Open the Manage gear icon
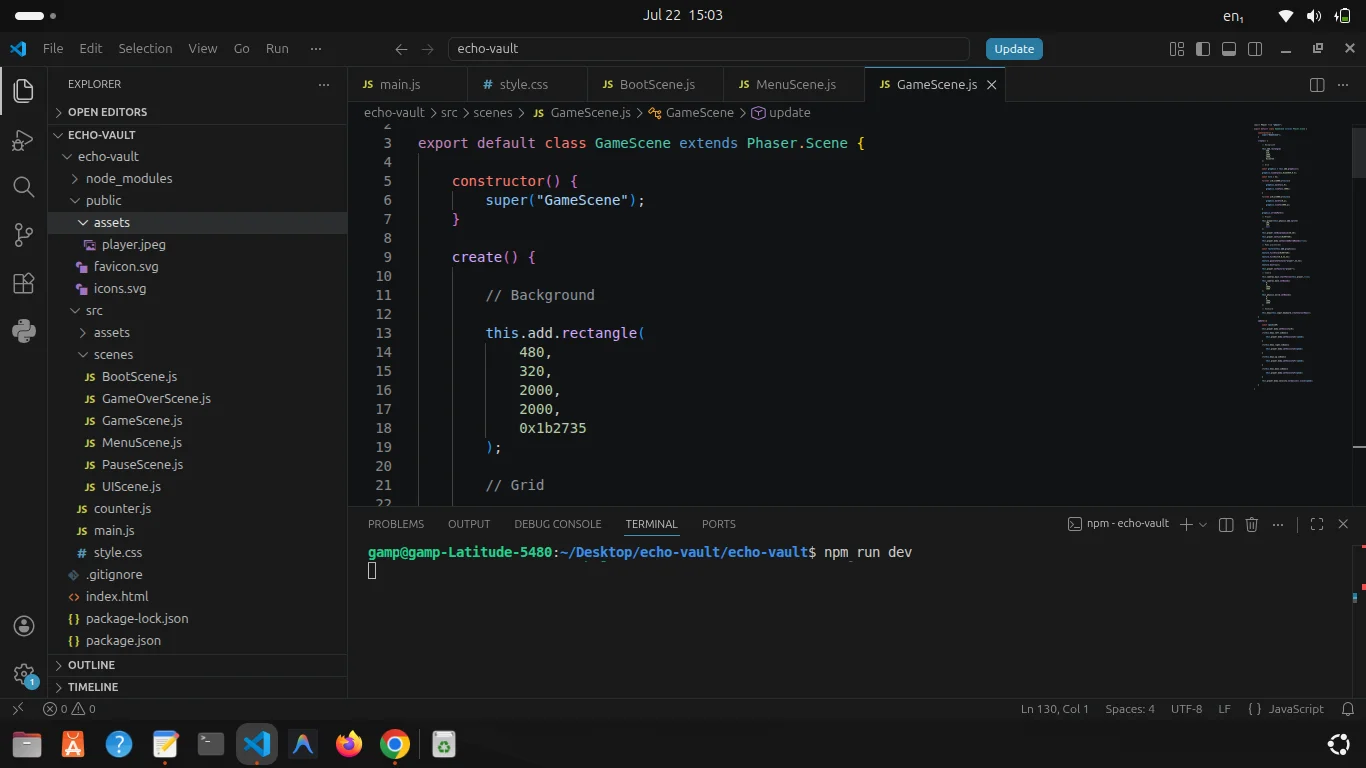This screenshot has width=1366, height=768. (x=24, y=674)
